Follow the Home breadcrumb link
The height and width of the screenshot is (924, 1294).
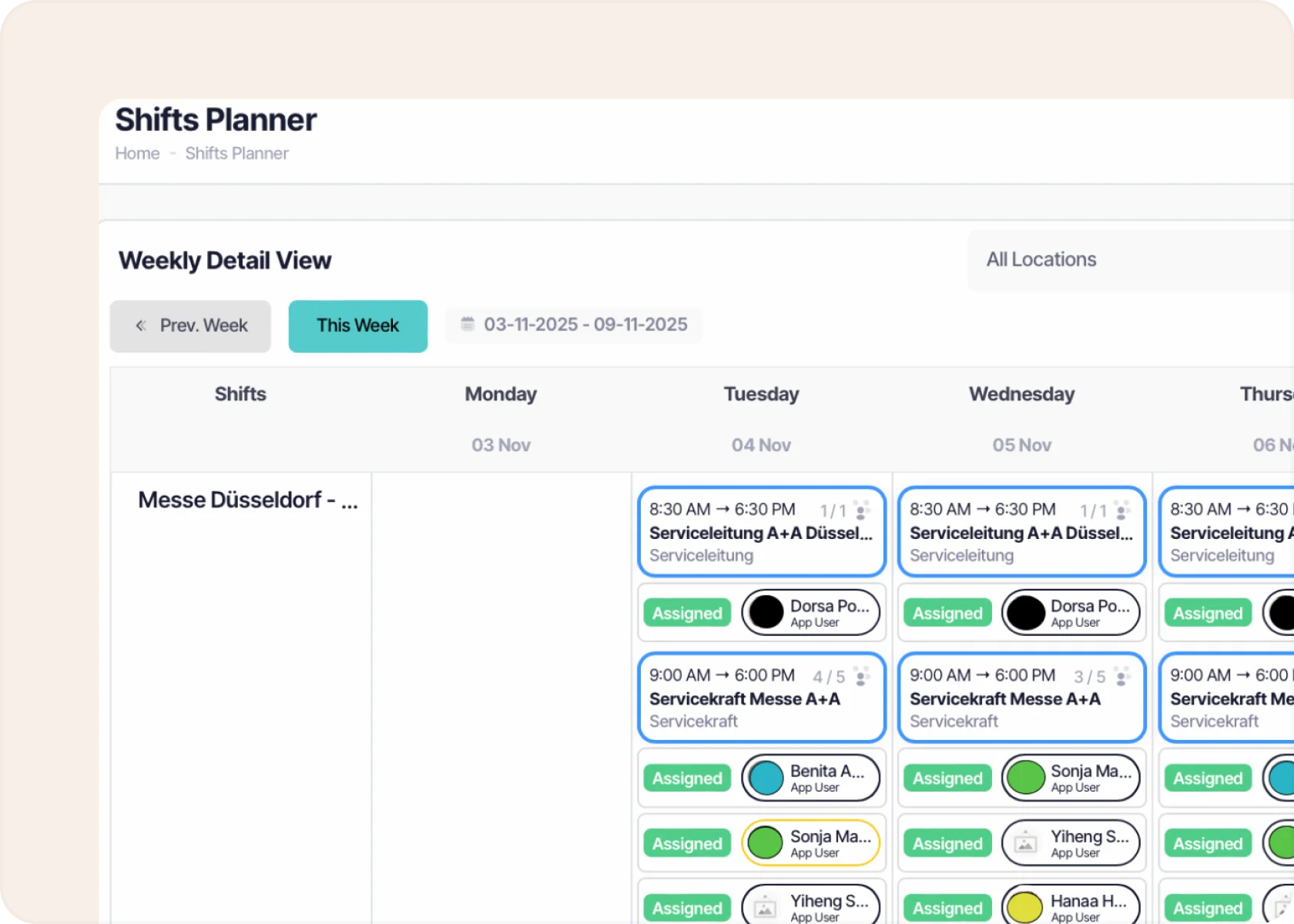tap(137, 153)
